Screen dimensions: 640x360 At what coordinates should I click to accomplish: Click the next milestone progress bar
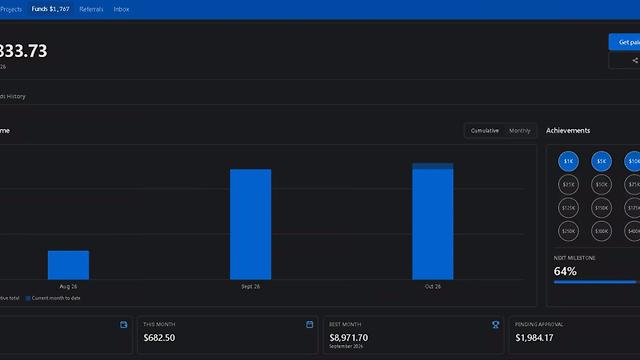[x=597, y=282]
